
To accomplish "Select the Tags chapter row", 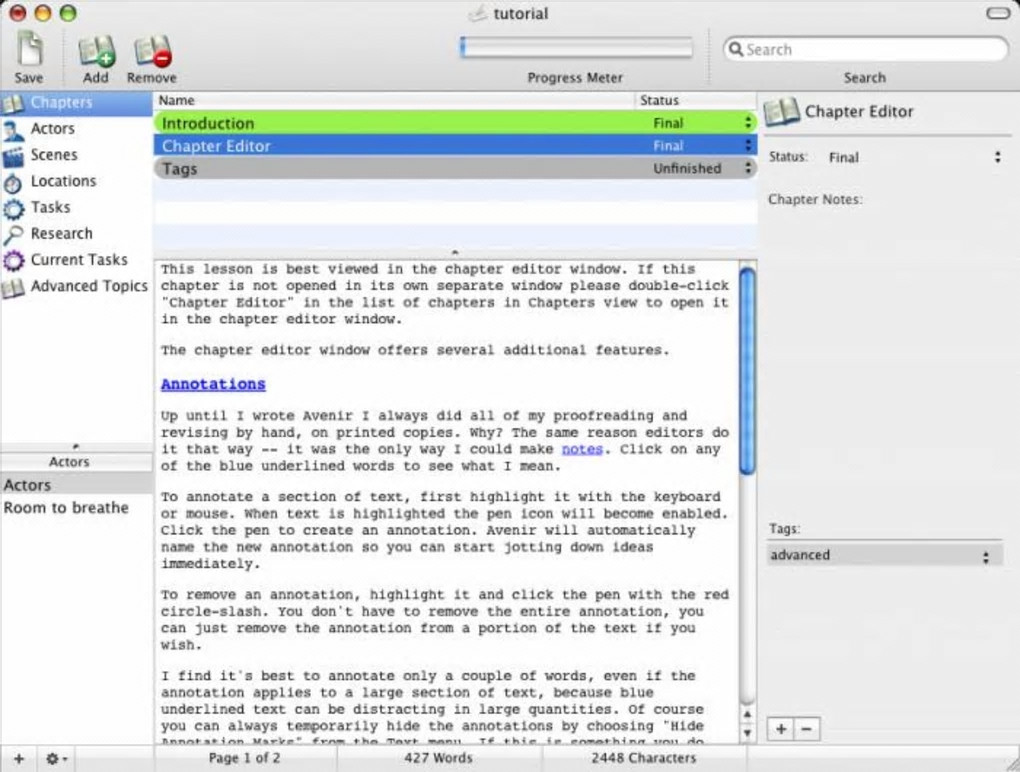I will coord(455,168).
